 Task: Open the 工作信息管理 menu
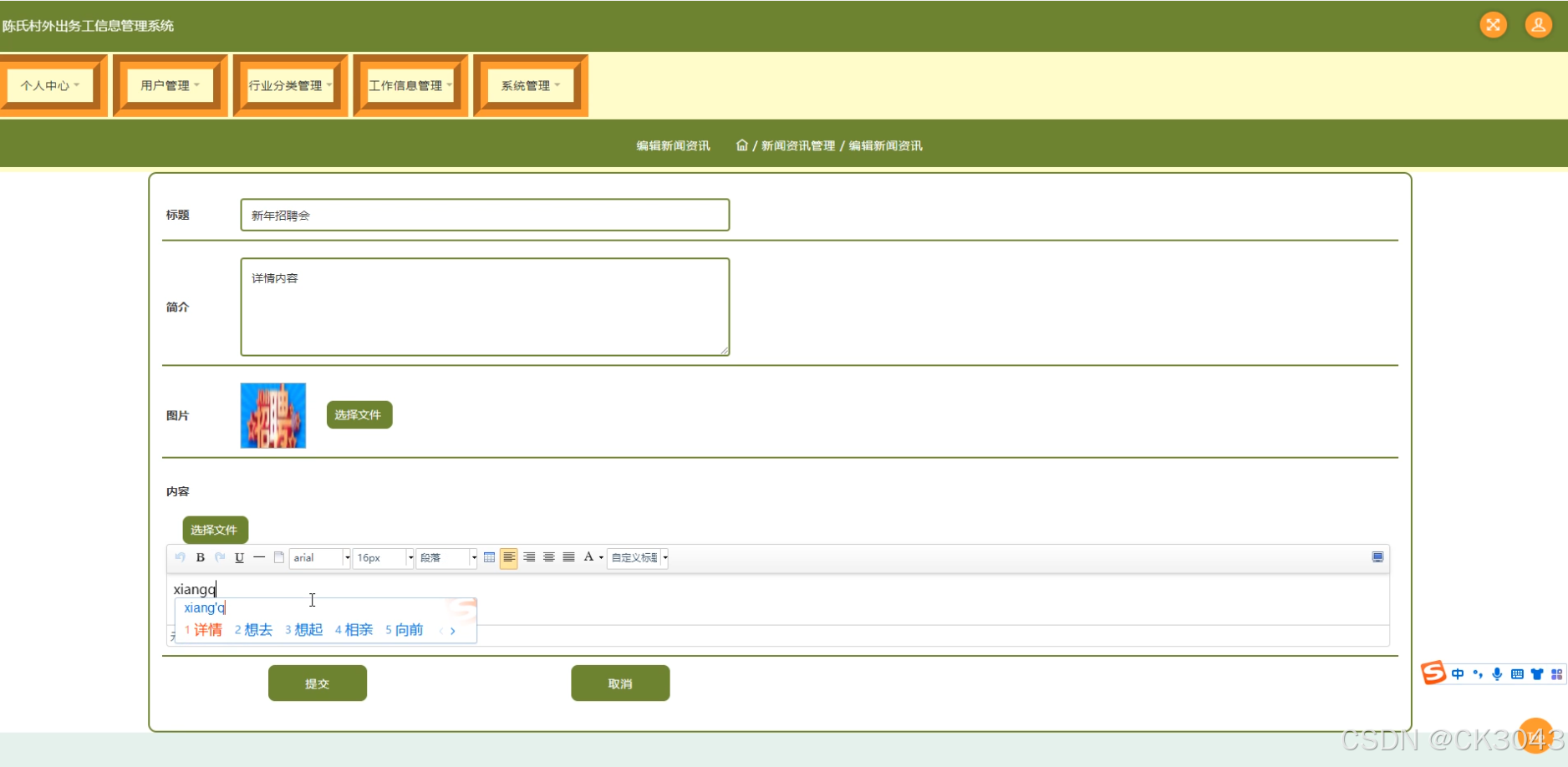pyautogui.click(x=410, y=85)
